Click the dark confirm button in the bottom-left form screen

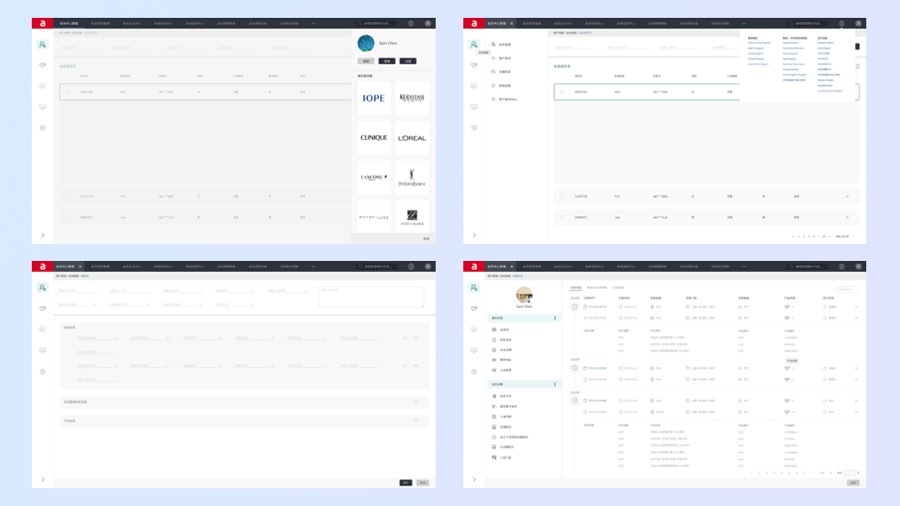coord(406,482)
